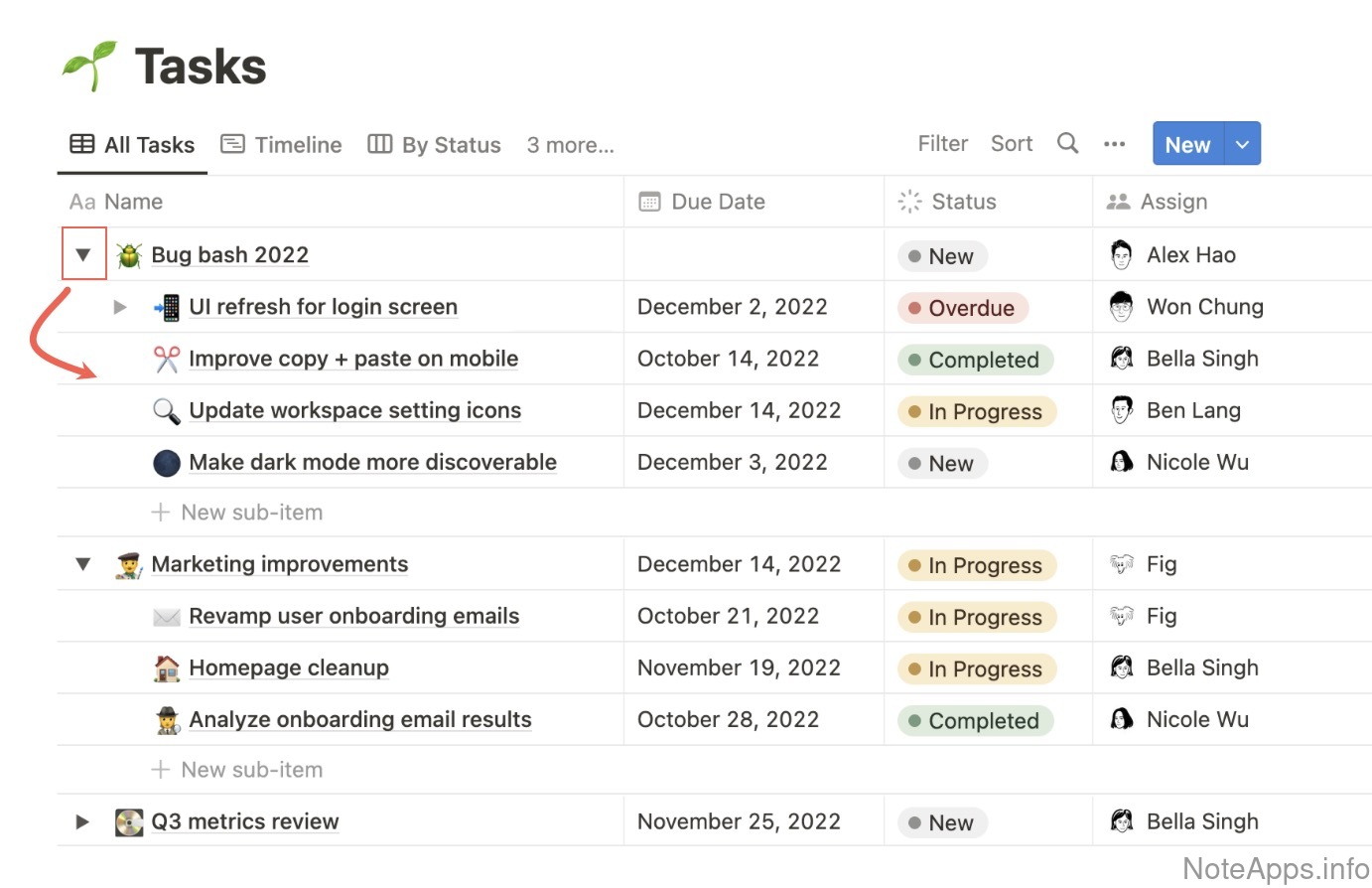Open the three-dots more options menu
The height and width of the screenshot is (888, 1372).
[x=1115, y=144]
